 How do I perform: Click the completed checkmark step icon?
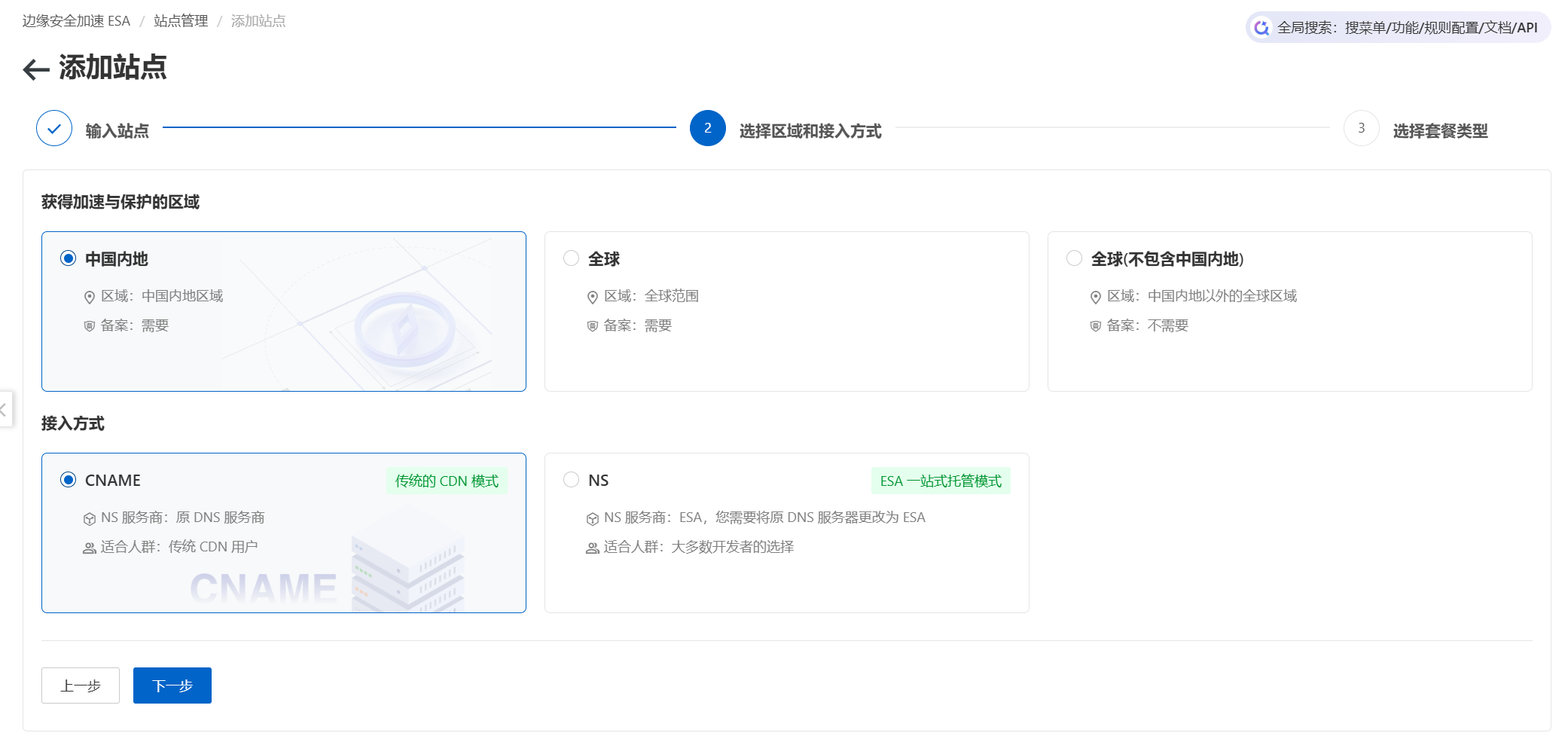[x=54, y=129]
